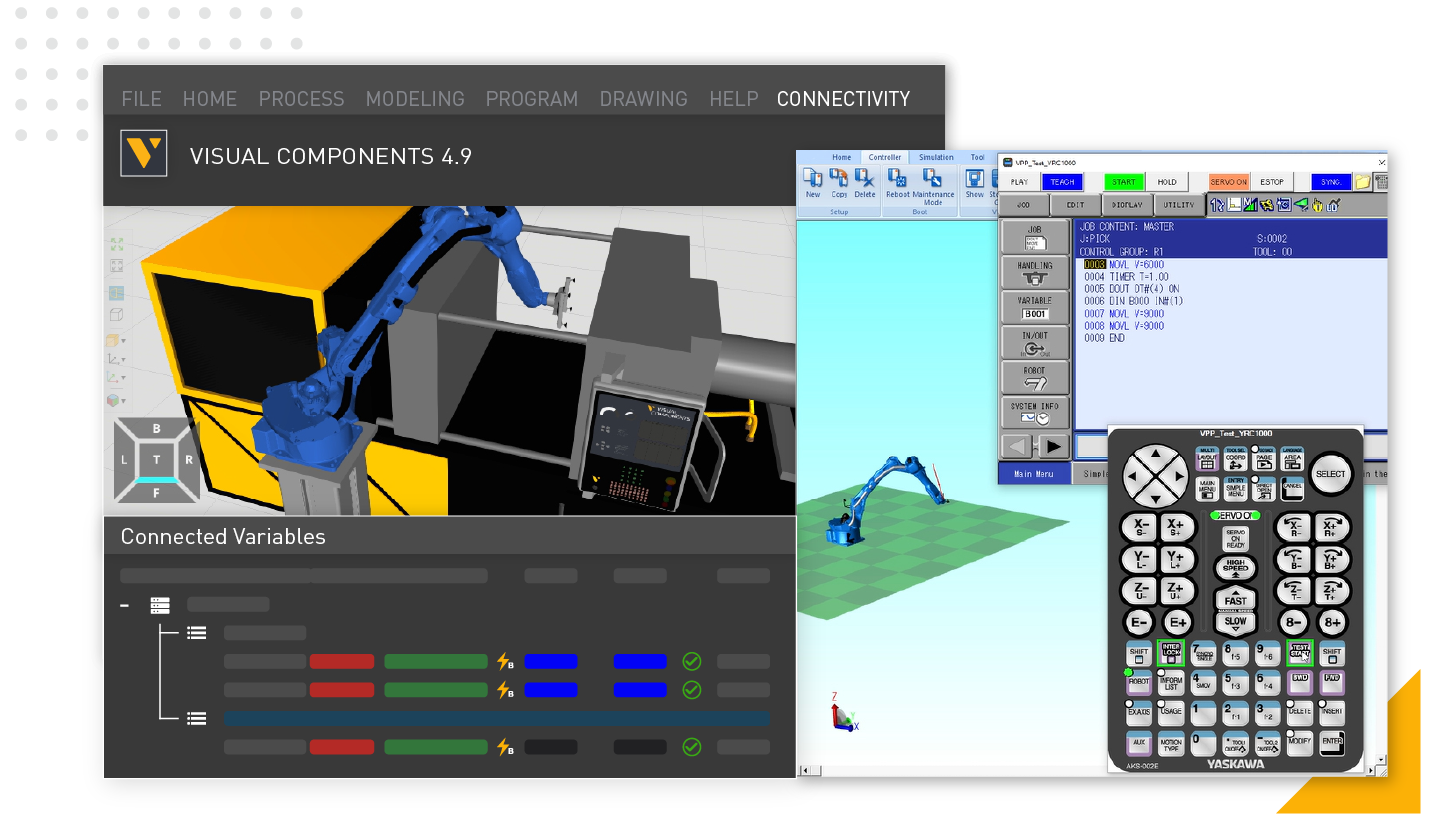
Task: Toggle the green checkmark on first variable row
Action: click(691, 661)
